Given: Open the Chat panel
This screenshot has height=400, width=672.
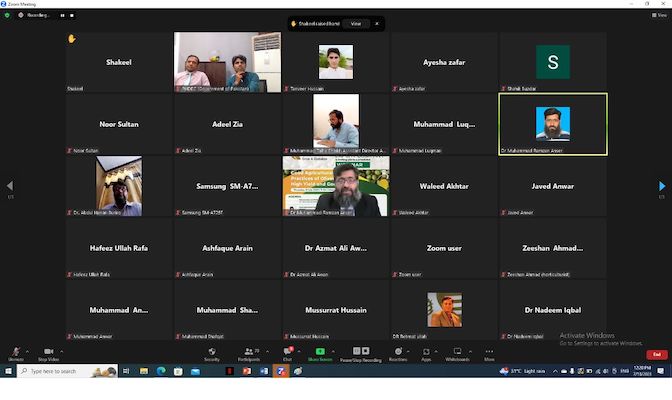Looking at the screenshot, I should point(287,352).
